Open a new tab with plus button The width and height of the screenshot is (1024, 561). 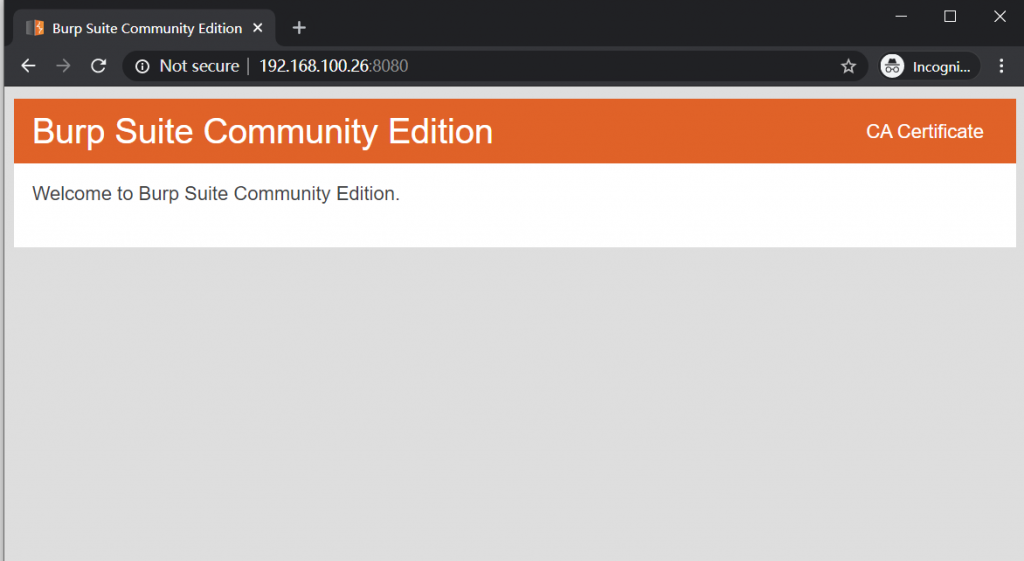(x=299, y=28)
